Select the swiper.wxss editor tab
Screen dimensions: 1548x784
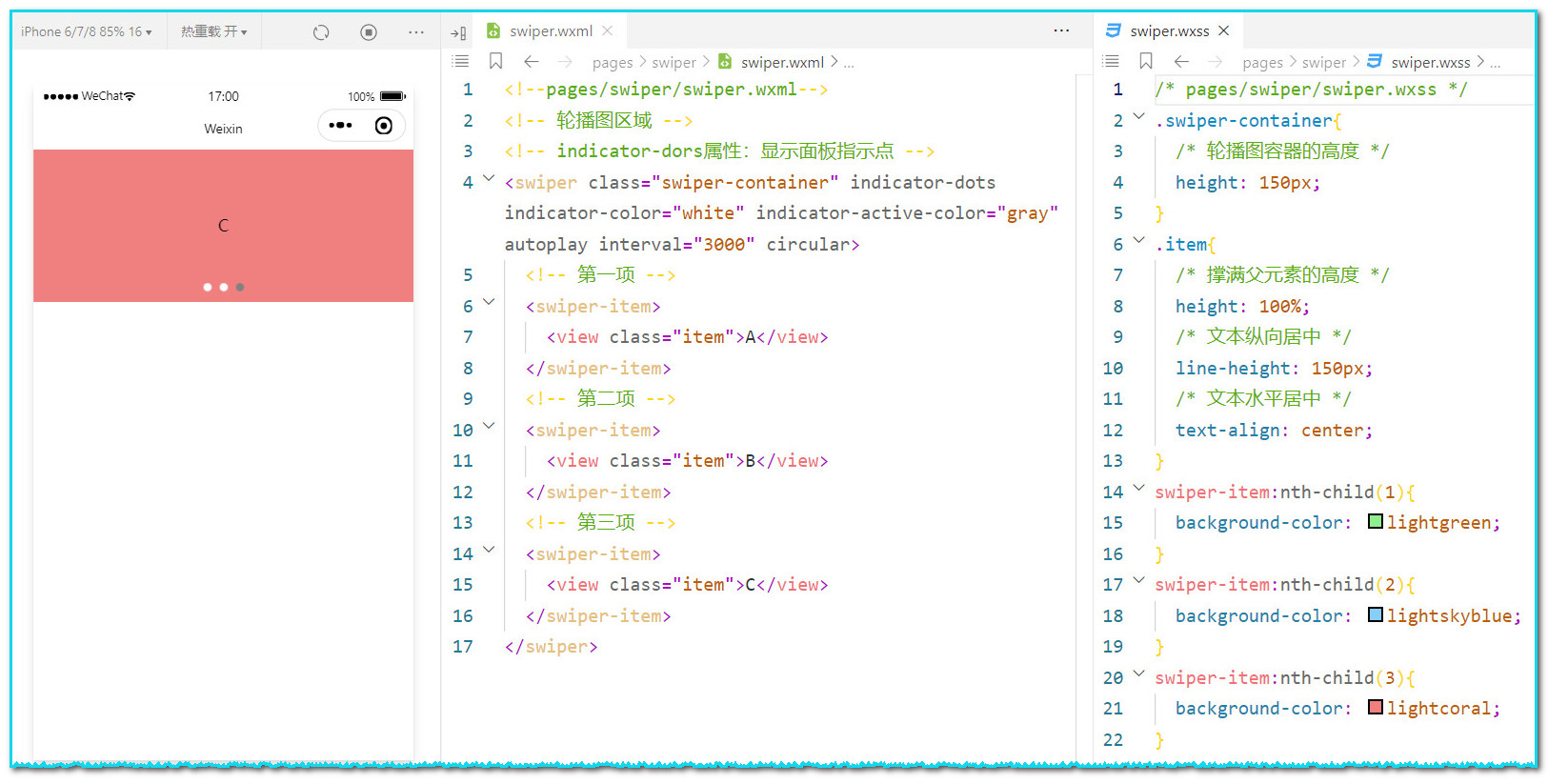1170,31
